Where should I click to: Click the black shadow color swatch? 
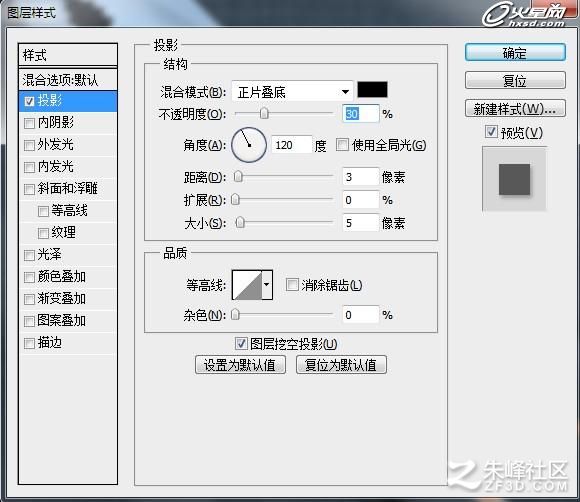pos(372,90)
